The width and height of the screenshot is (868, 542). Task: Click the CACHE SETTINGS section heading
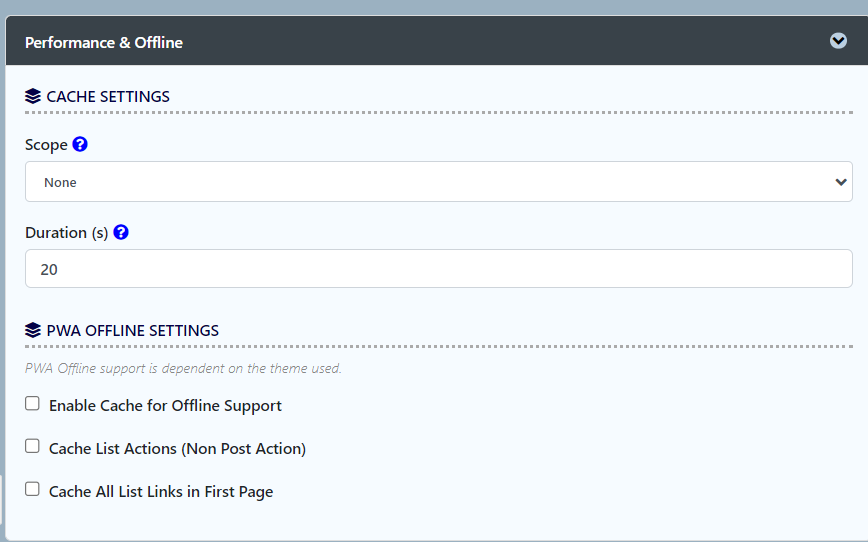click(108, 96)
